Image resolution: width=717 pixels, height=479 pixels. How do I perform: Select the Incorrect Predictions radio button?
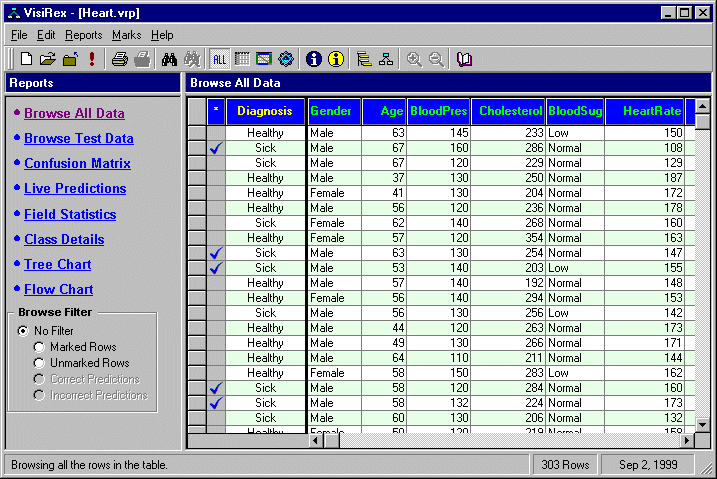[39, 395]
